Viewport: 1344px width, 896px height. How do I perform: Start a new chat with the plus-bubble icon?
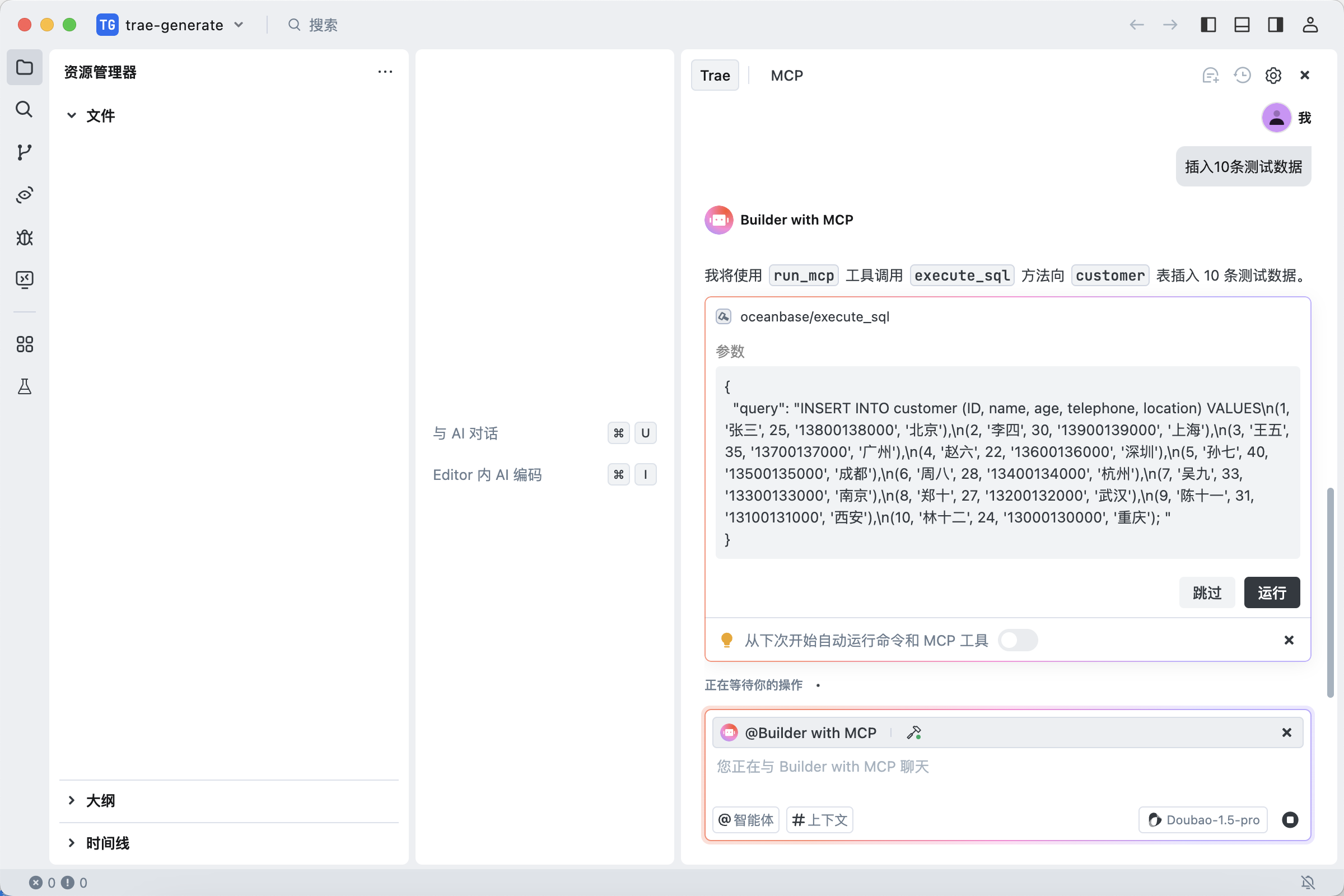pyautogui.click(x=1210, y=76)
